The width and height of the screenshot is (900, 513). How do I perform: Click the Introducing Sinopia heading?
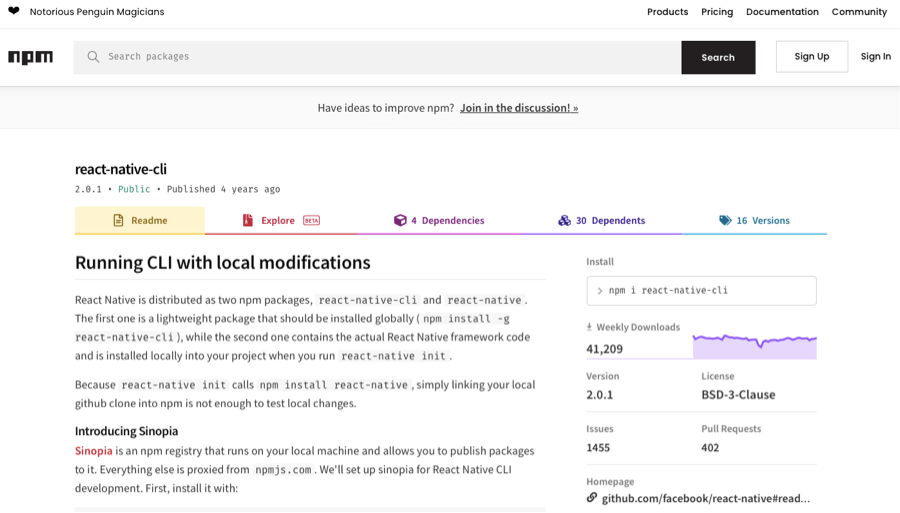[x=126, y=431]
